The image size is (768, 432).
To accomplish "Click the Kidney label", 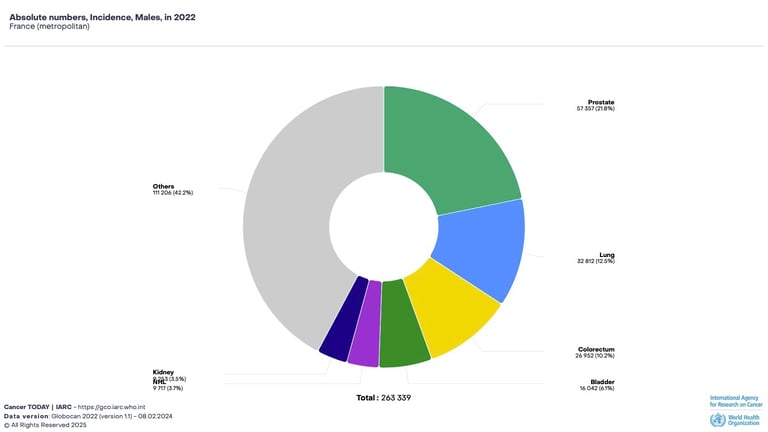I will (x=163, y=372).
